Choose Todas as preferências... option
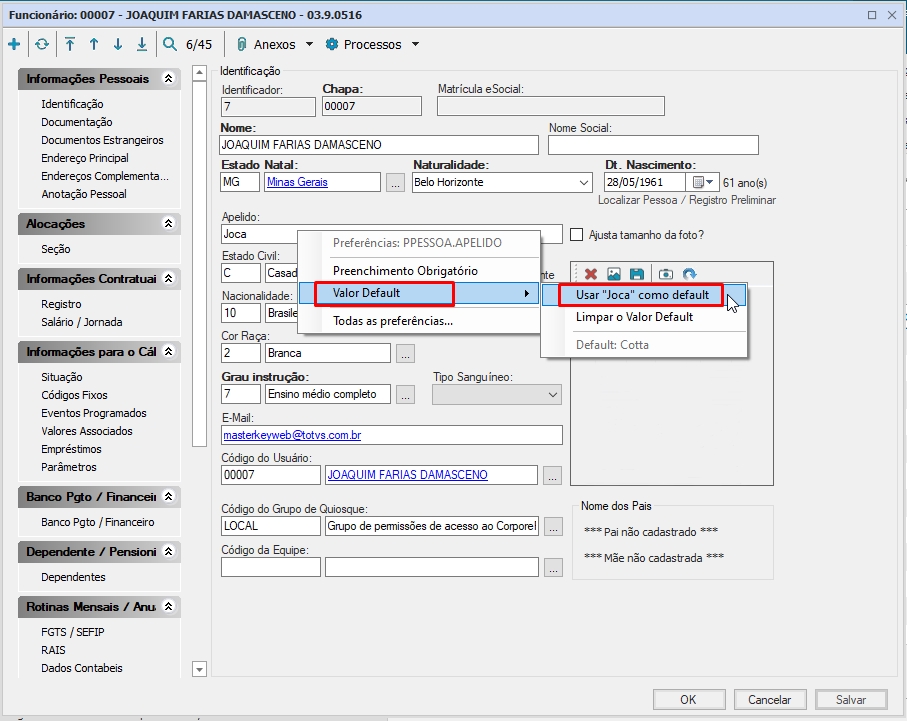907x721 pixels. click(x=419, y=321)
